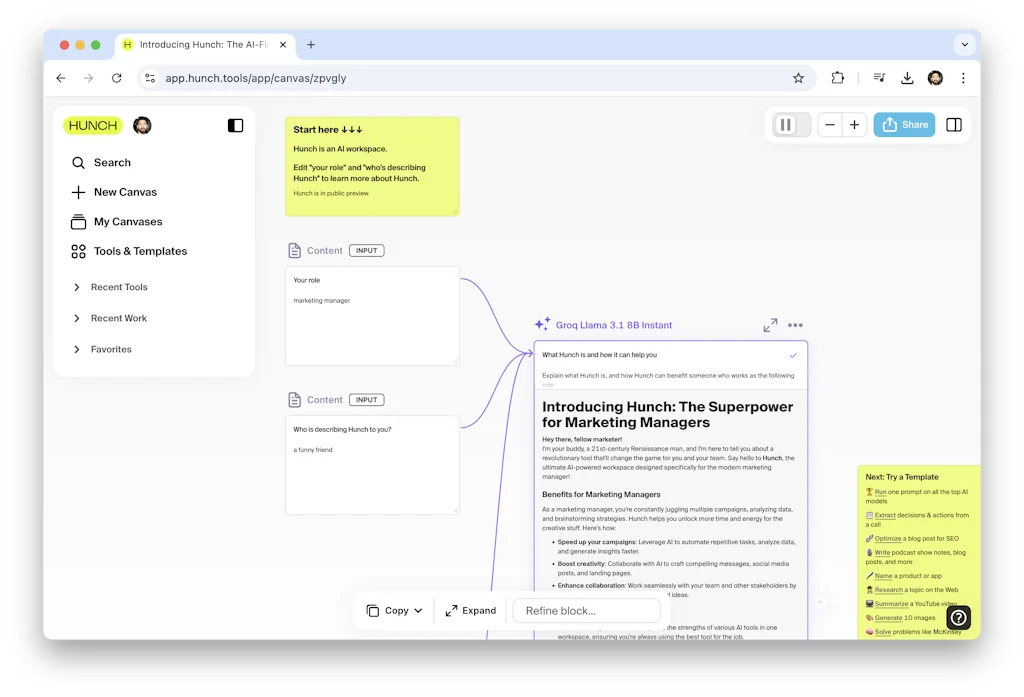Click the Groq Llama sparkle icon

click(543, 325)
